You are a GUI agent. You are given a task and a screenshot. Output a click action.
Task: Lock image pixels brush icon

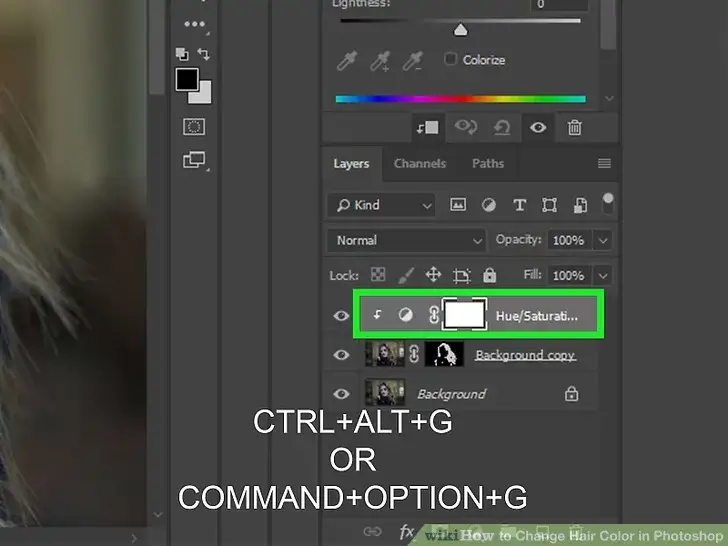[x=406, y=275]
